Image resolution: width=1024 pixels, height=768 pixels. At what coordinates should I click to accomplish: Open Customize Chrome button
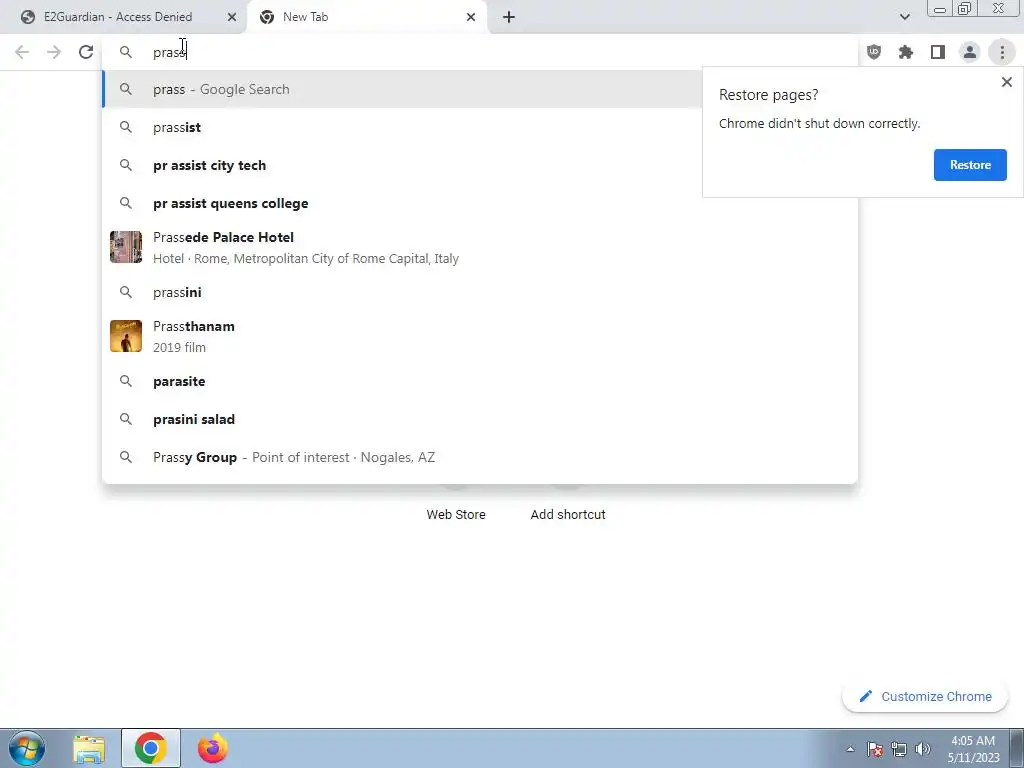tap(925, 696)
